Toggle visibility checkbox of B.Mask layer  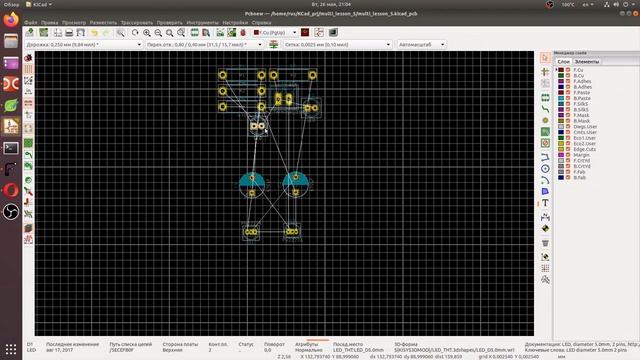[x=568, y=121]
